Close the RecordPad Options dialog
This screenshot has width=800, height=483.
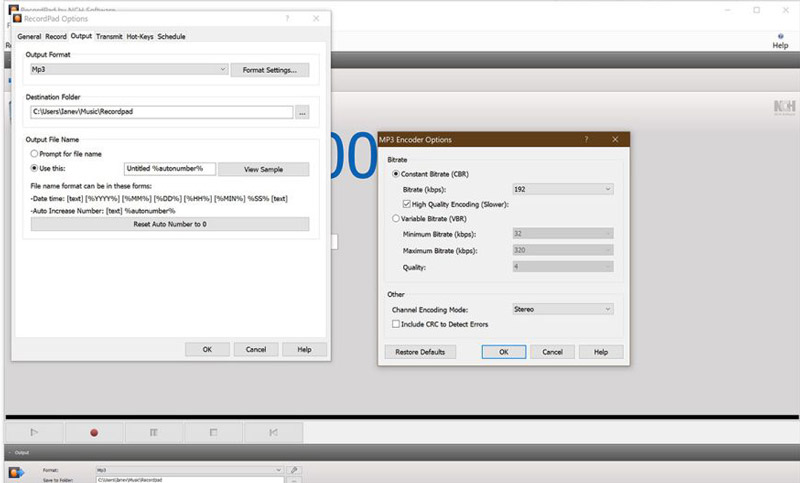pos(316,18)
